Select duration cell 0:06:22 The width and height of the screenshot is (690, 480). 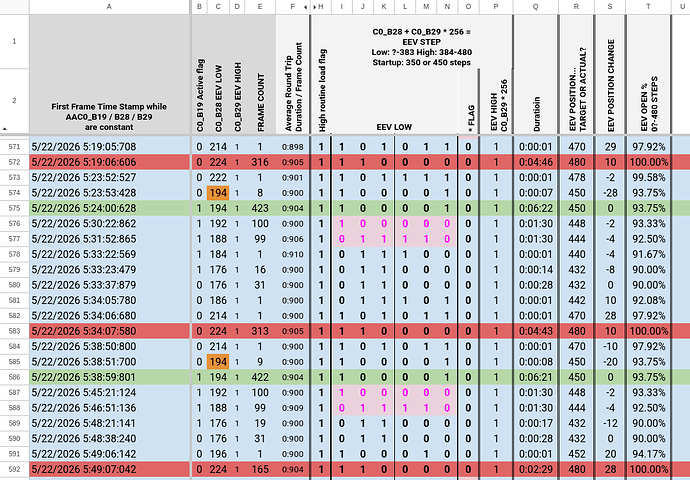click(x=536, y=208)
